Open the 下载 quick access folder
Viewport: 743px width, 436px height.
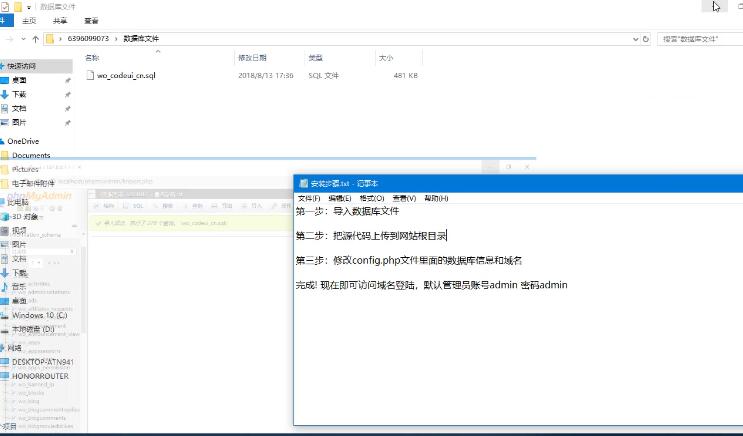coord(20,94)
